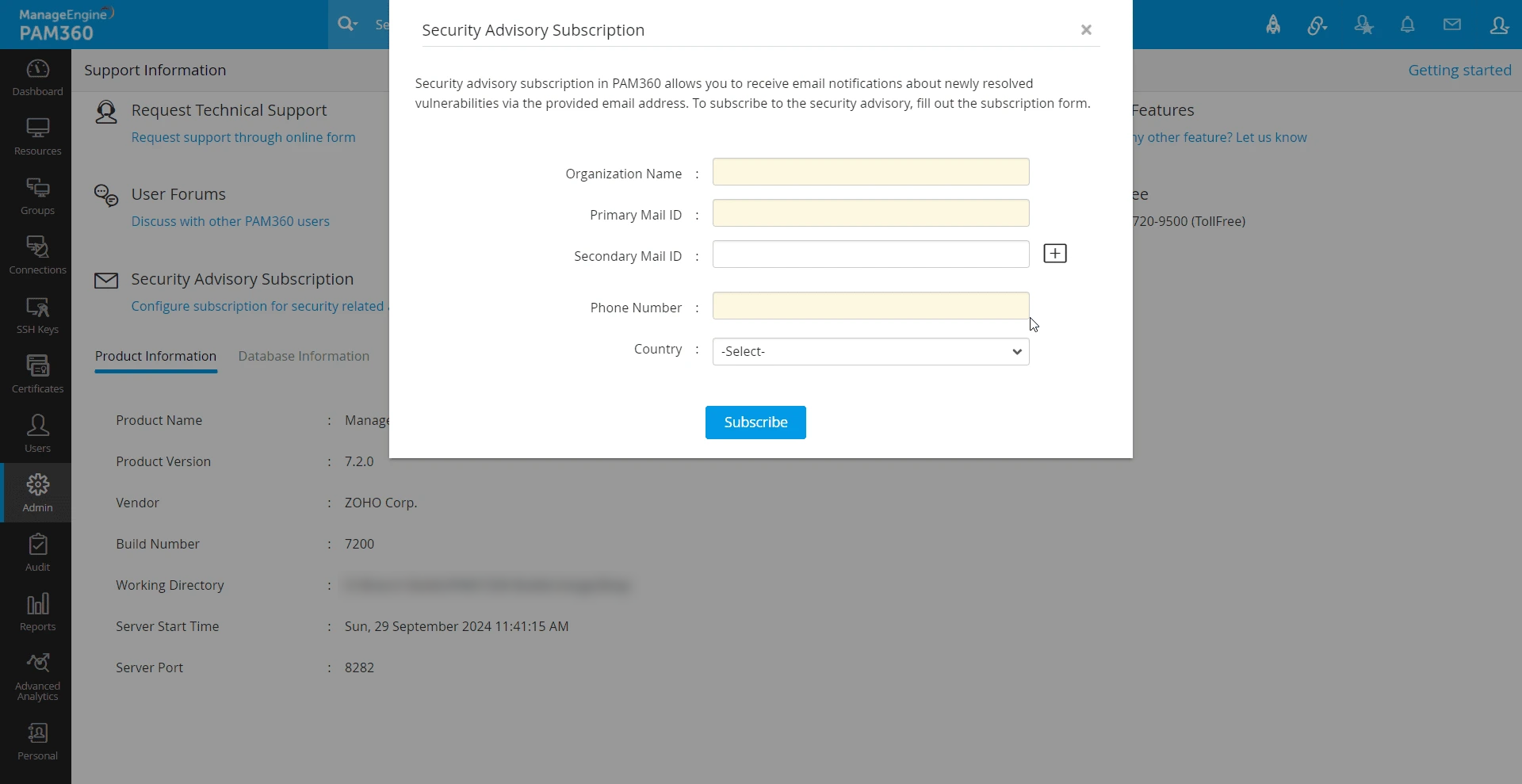Focus the Phone Number field
This screenshot has width=1522, height=784.
point(870,306)
